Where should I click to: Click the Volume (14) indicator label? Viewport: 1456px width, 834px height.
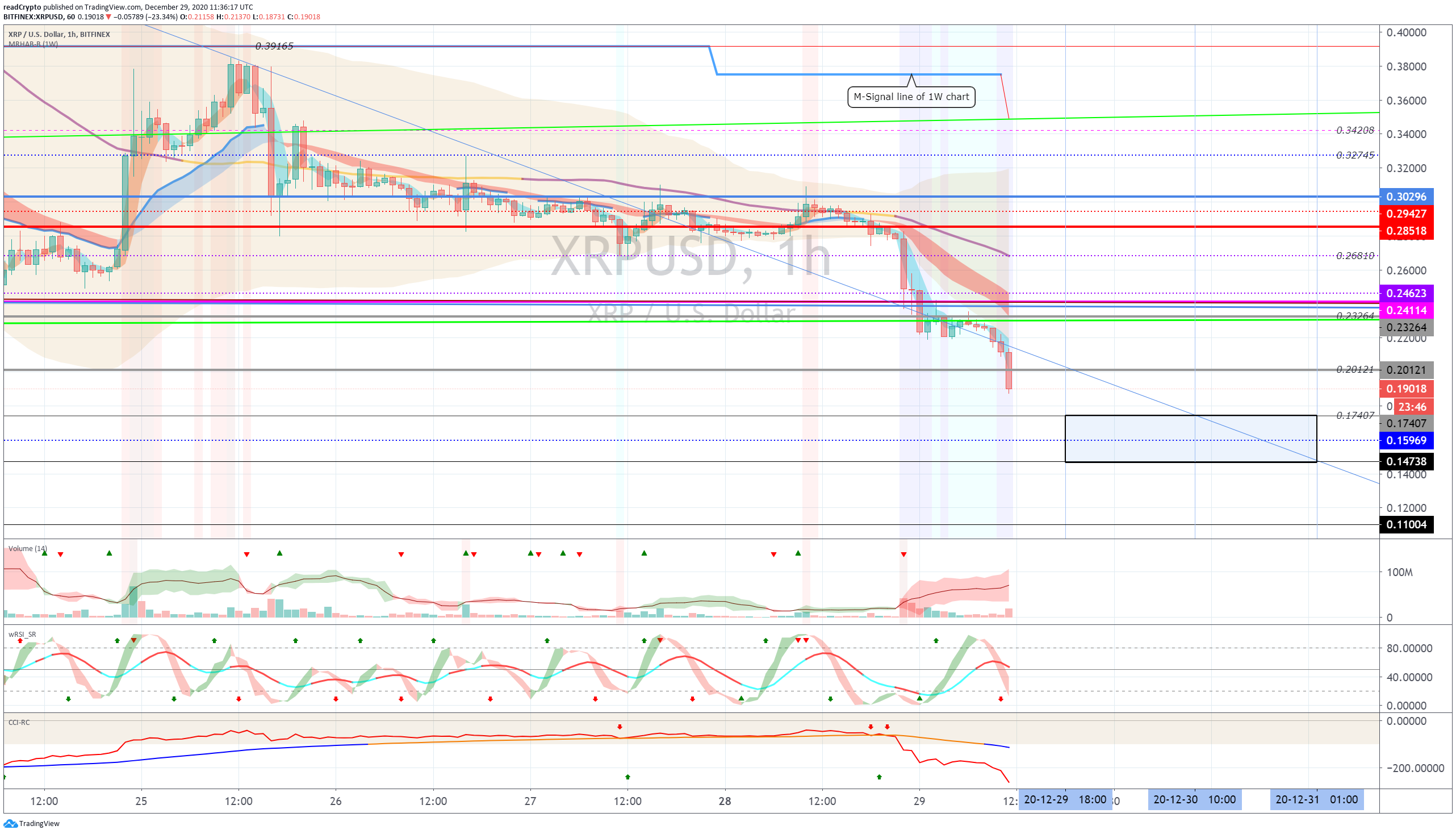(27, 549)
